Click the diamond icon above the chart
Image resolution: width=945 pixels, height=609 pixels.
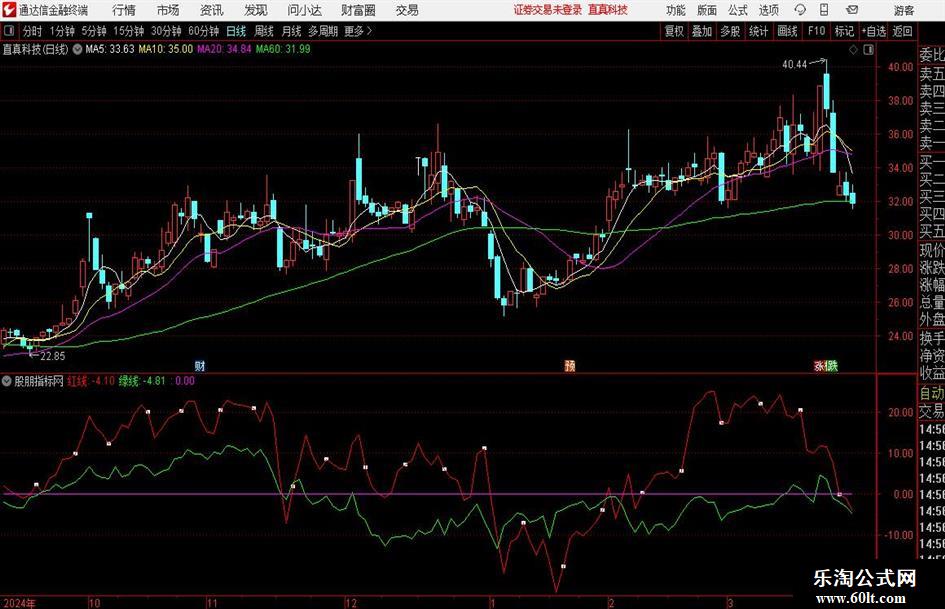853,50
